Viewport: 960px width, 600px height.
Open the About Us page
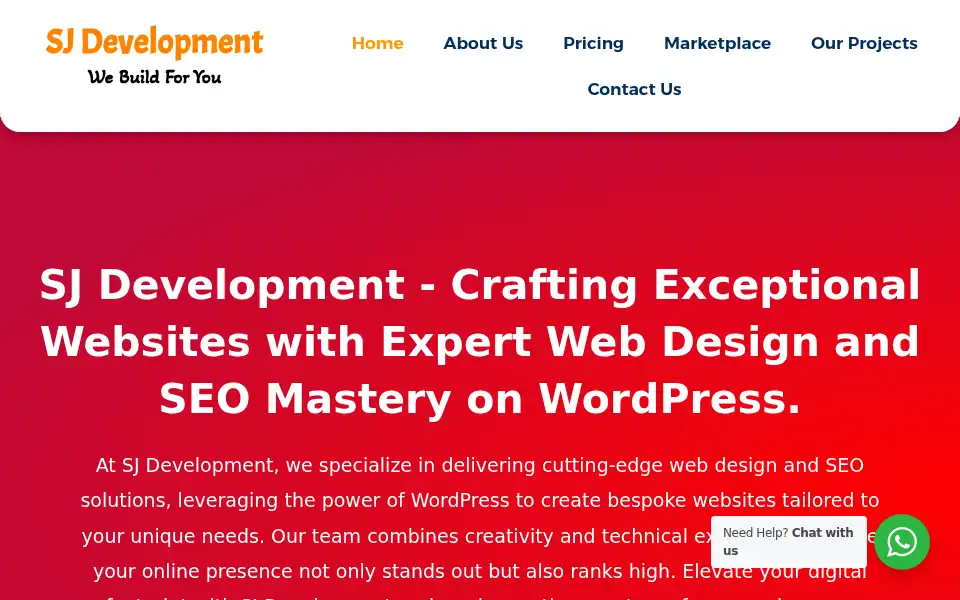pyautogui.click(x=483, y=43)
